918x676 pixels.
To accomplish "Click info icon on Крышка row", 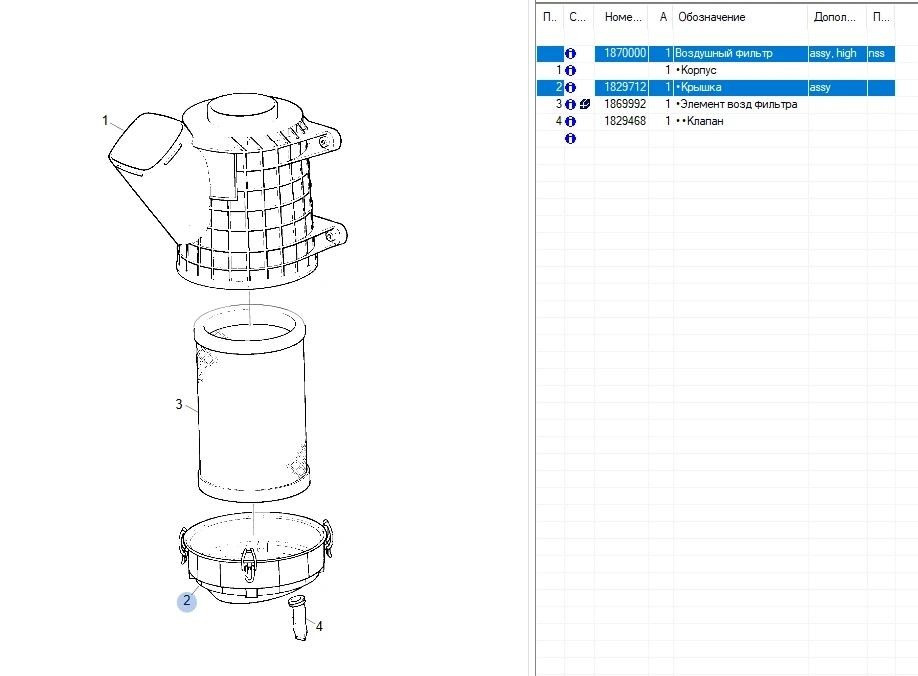I will coord(570,87).
